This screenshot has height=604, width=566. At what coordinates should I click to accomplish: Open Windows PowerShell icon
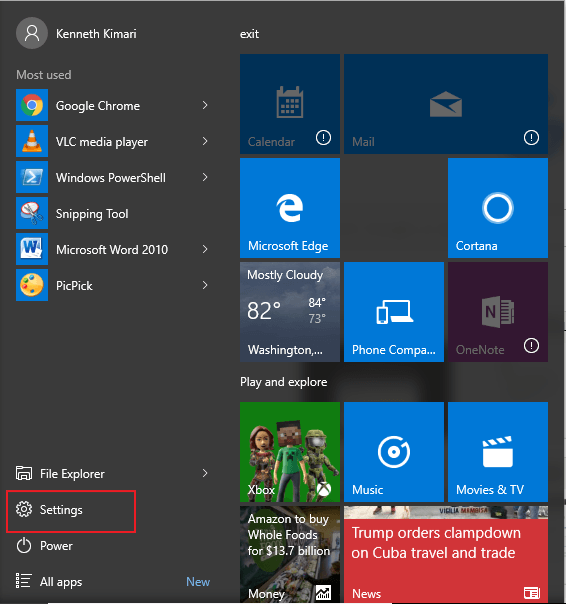pos(32,177)
